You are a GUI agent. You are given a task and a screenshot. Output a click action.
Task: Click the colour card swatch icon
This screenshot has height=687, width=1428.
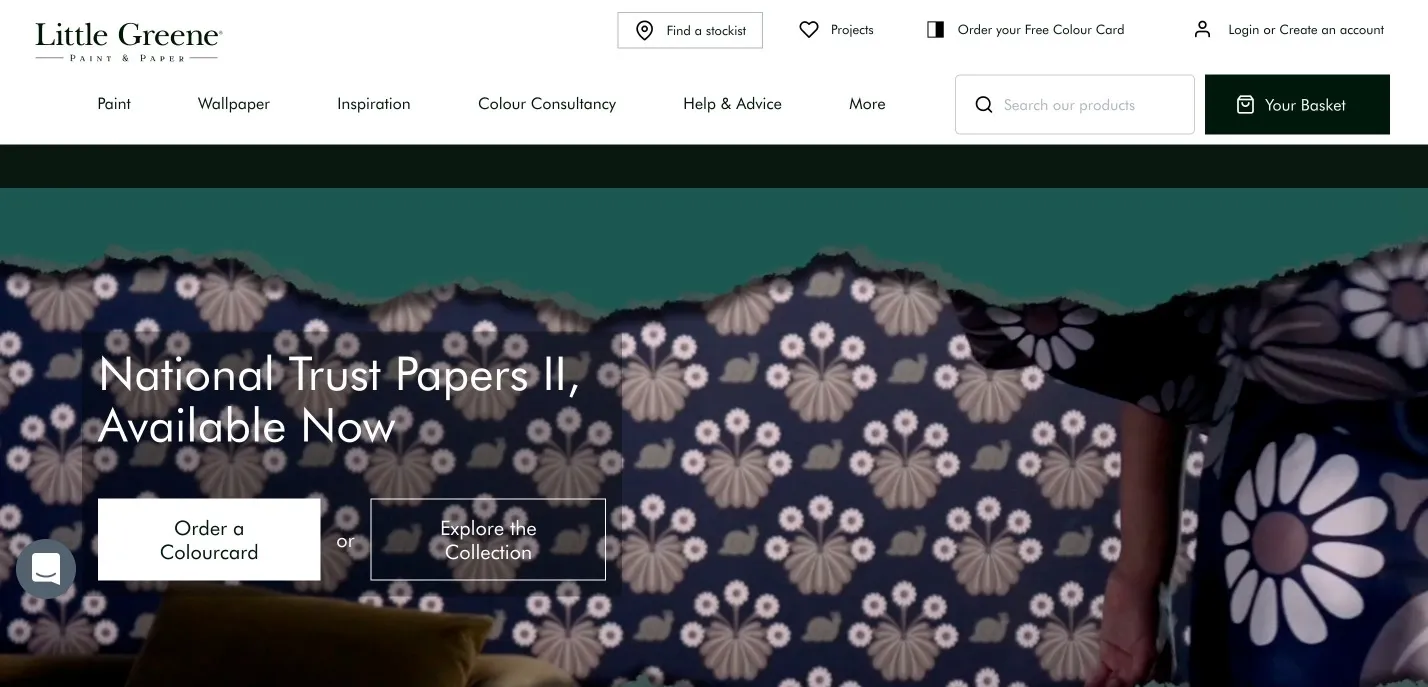(x=935, y=30)
